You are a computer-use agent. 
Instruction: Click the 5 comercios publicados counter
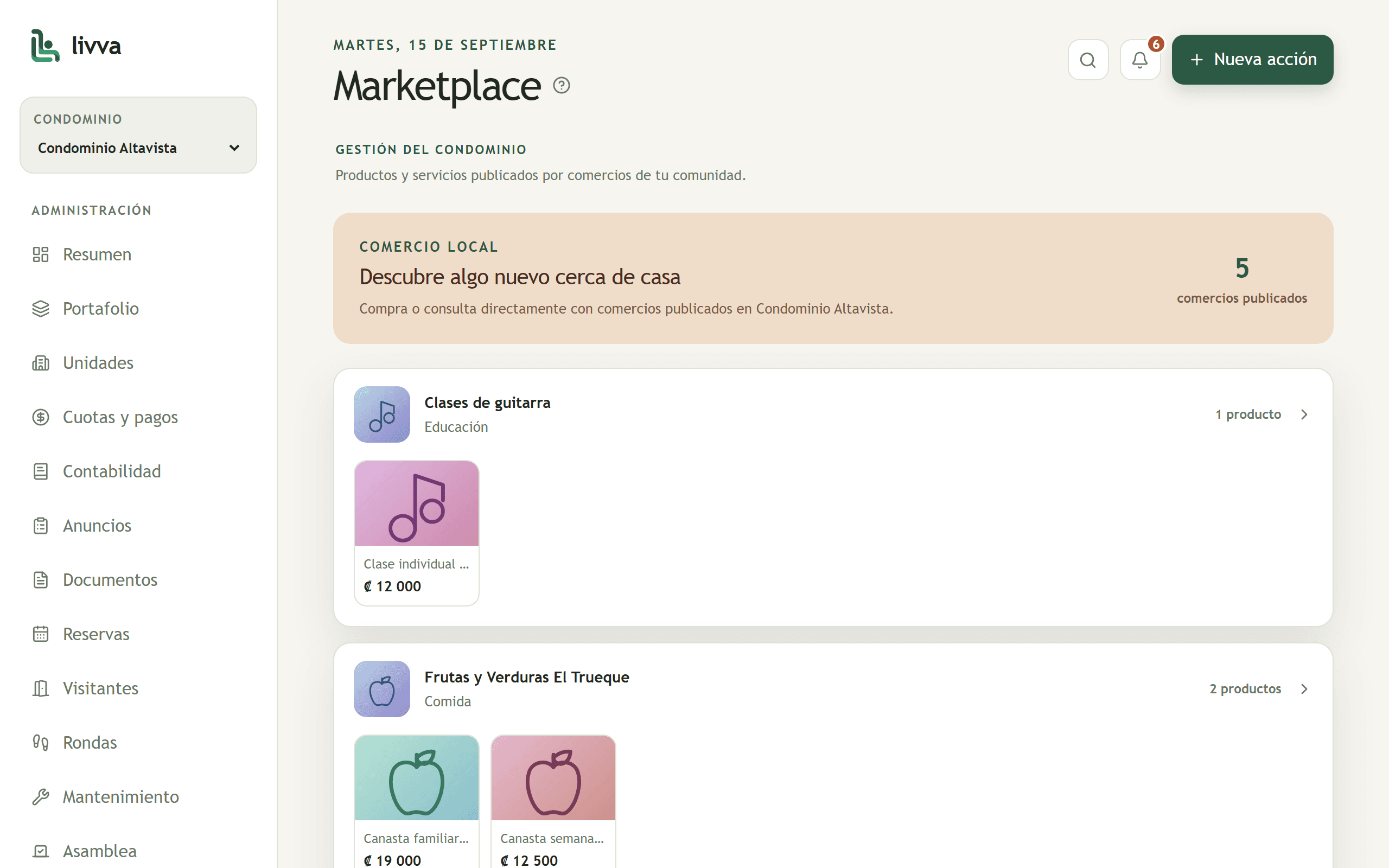[x=1241, y=280]
